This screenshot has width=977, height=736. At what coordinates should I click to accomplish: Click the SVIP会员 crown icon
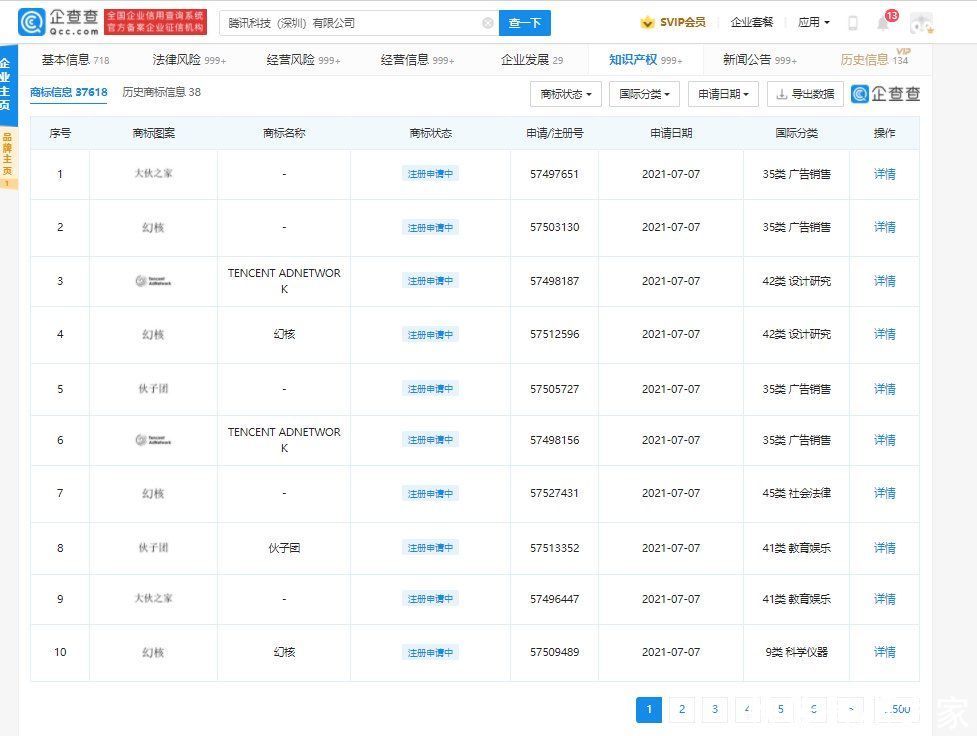click(x=647, y=22)
